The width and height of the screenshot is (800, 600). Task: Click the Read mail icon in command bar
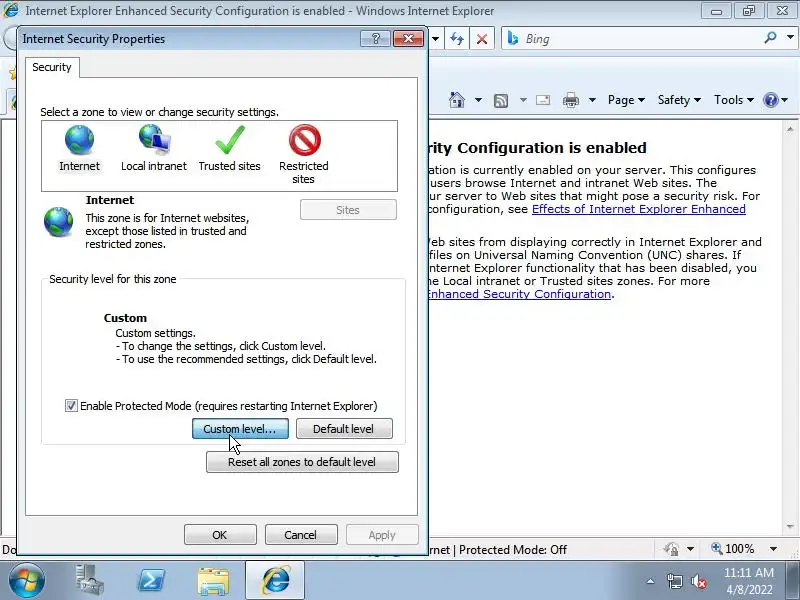point(543,100)
